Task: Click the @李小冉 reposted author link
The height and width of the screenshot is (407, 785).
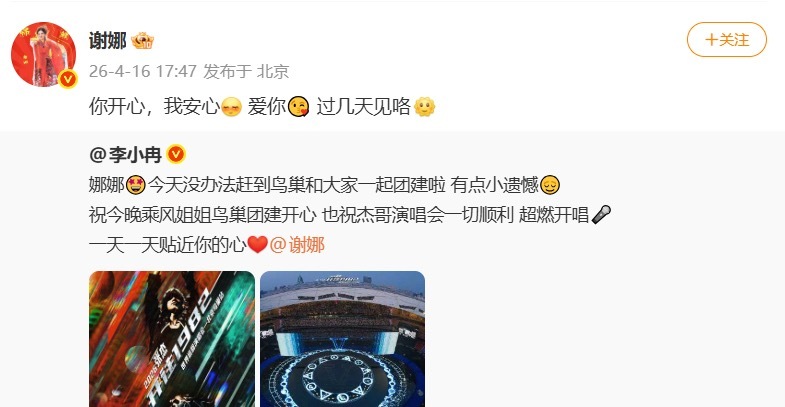Action: point(125,155)
